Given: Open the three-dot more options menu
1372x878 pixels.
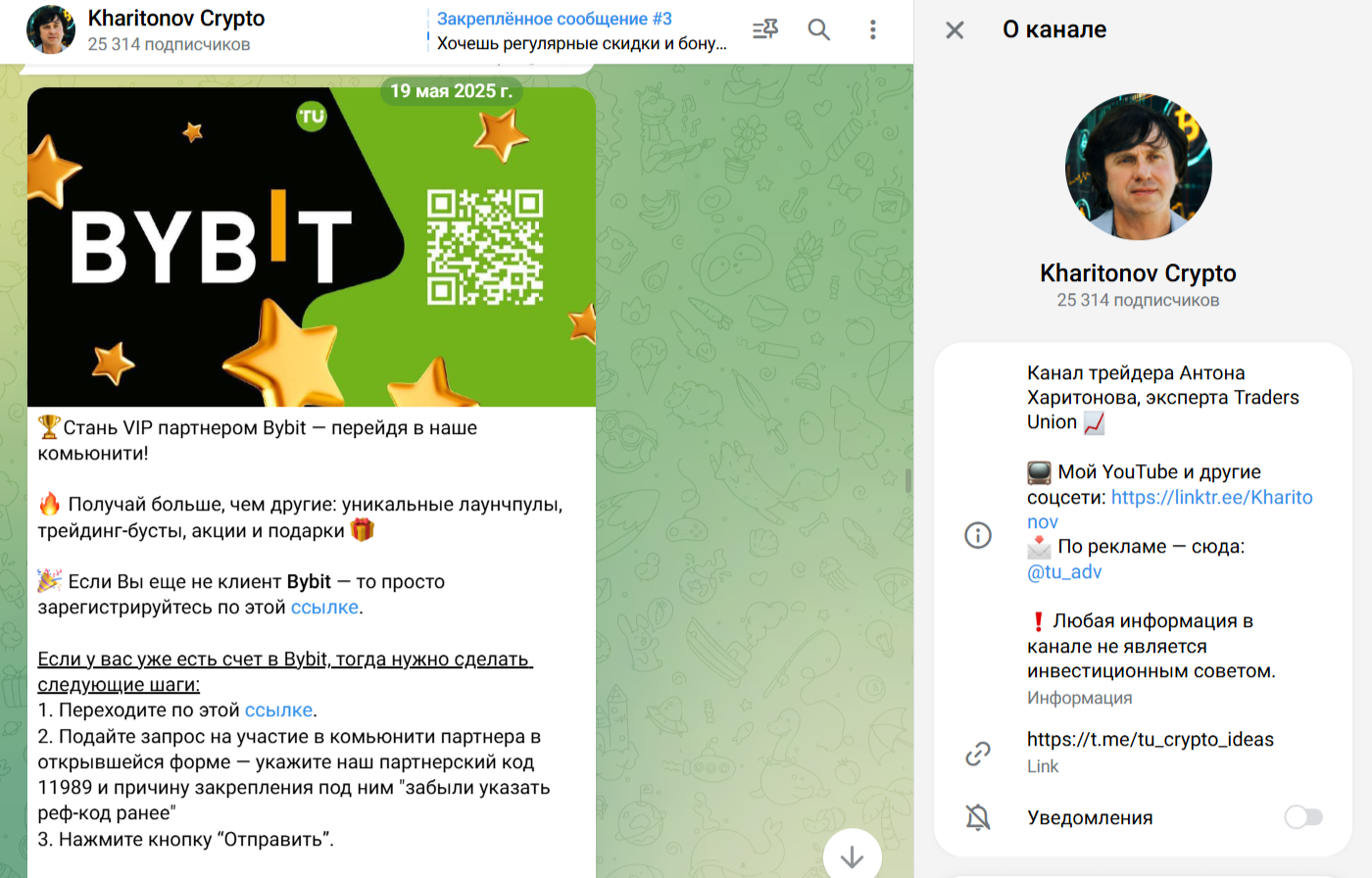Looking at the screenshot, I should click(x=872, y=29).
